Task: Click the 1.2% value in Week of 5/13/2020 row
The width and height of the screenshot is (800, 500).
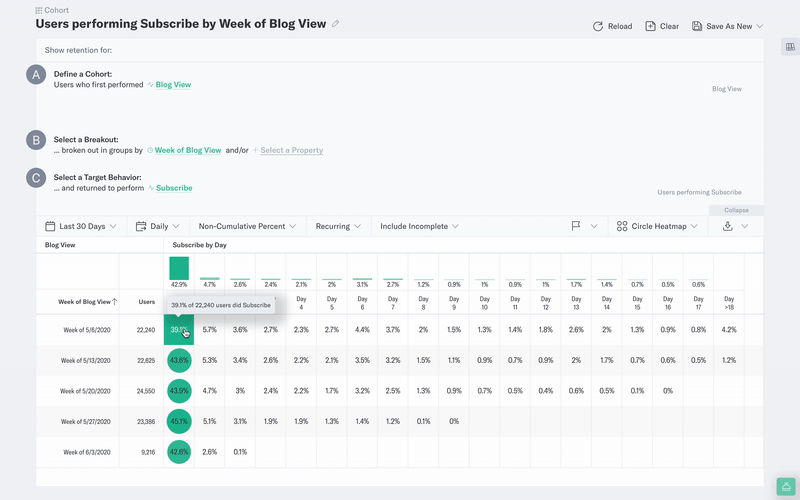Action: pyautogui.click(x=729, y=360)
